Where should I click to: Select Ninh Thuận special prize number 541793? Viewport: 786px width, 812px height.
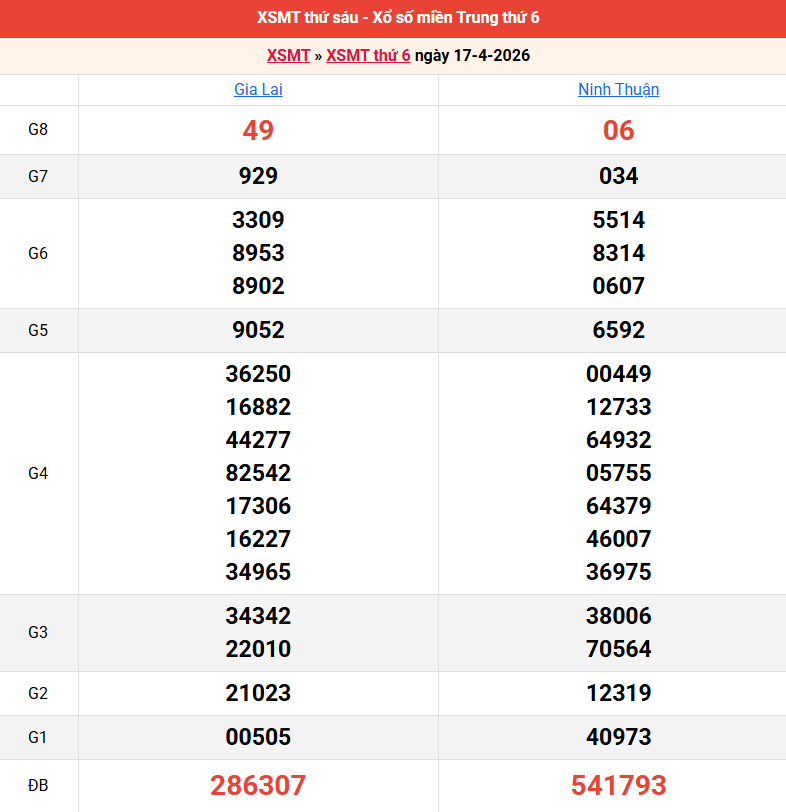tap(618, 785)
